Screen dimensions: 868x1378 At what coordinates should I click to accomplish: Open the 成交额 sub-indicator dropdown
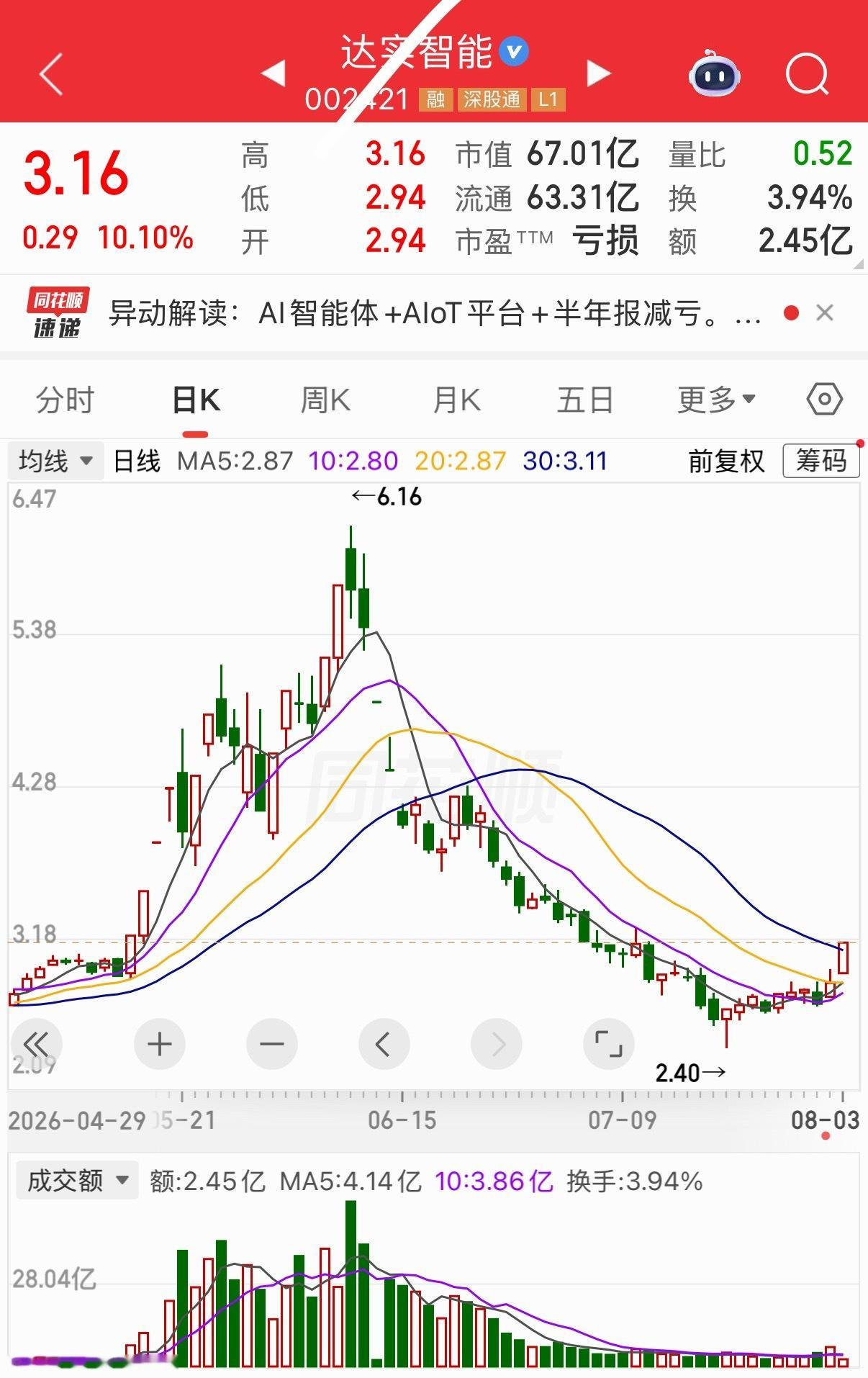(x=77, y=1181)
